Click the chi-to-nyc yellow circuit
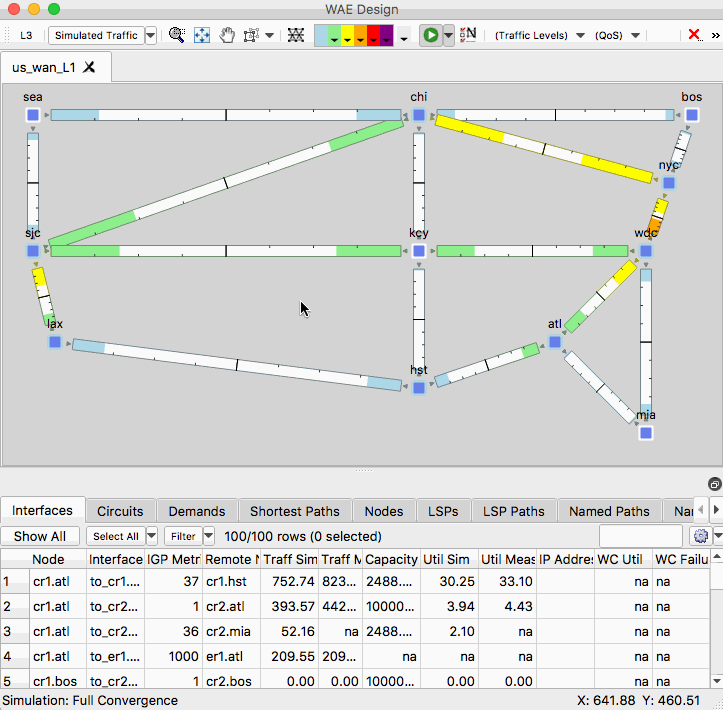723x710 pixels. click(544, 149)
